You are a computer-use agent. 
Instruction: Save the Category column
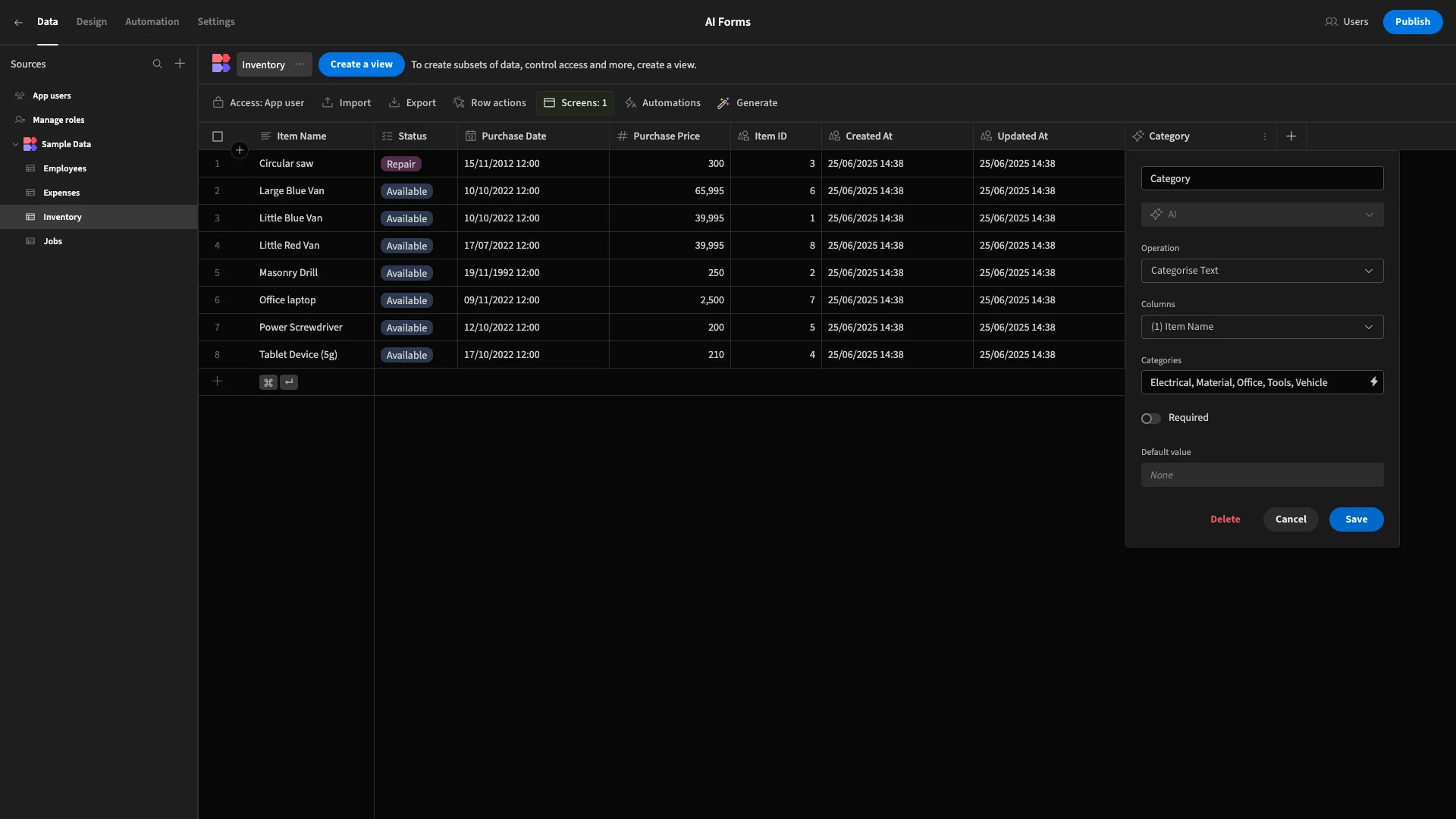1356,519
